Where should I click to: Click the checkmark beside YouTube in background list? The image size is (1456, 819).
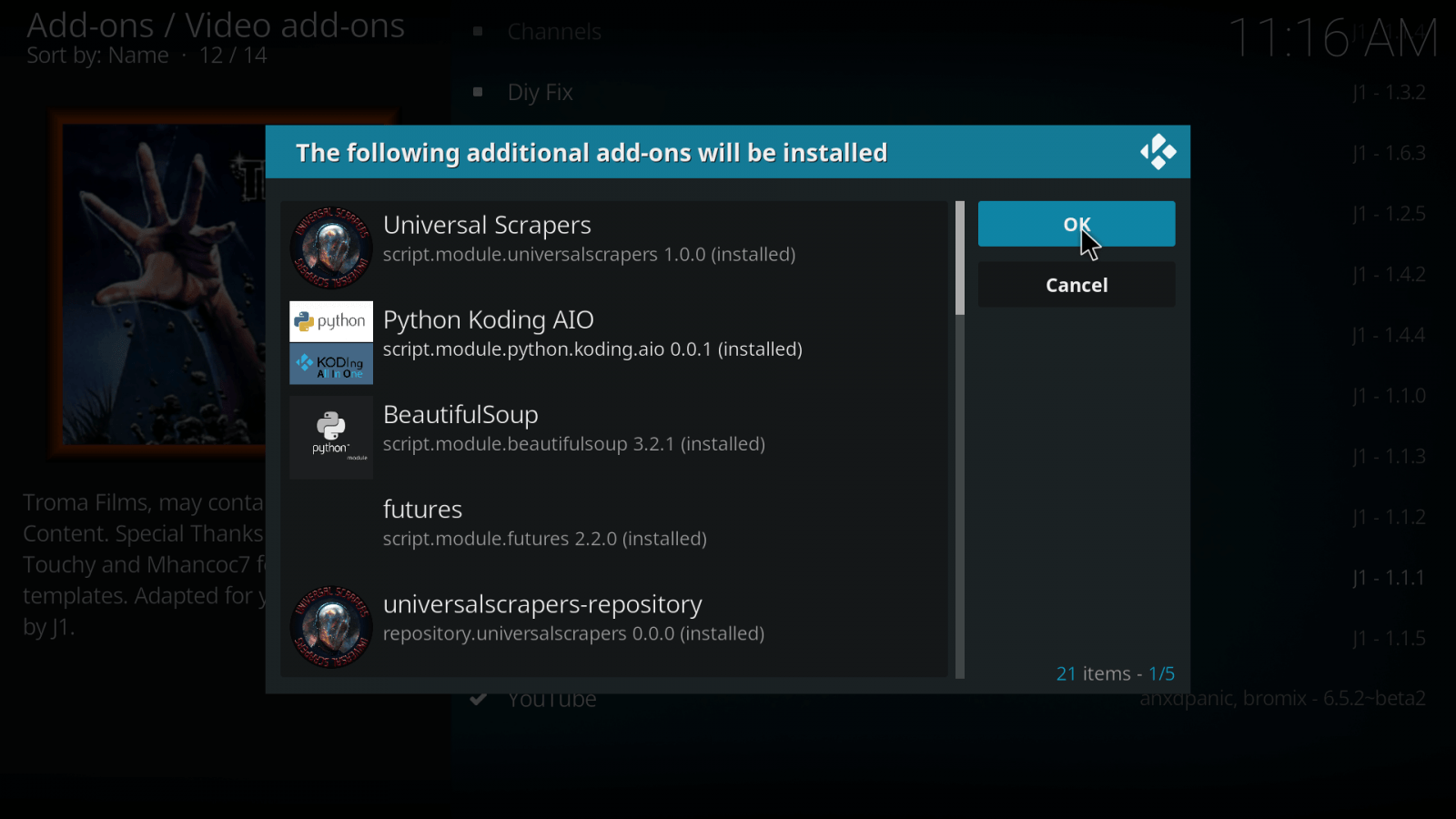pyautogui.click(x=479, y=700)
